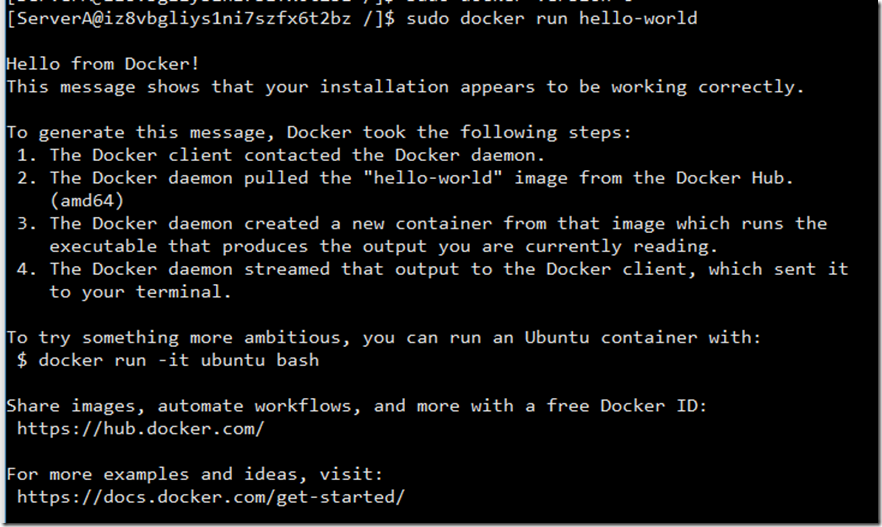This screenshot has height=527, width=882.
Task: Open the https://hub.docker.com/ URL
Action: pyautogui.click(x=141, y=429)
